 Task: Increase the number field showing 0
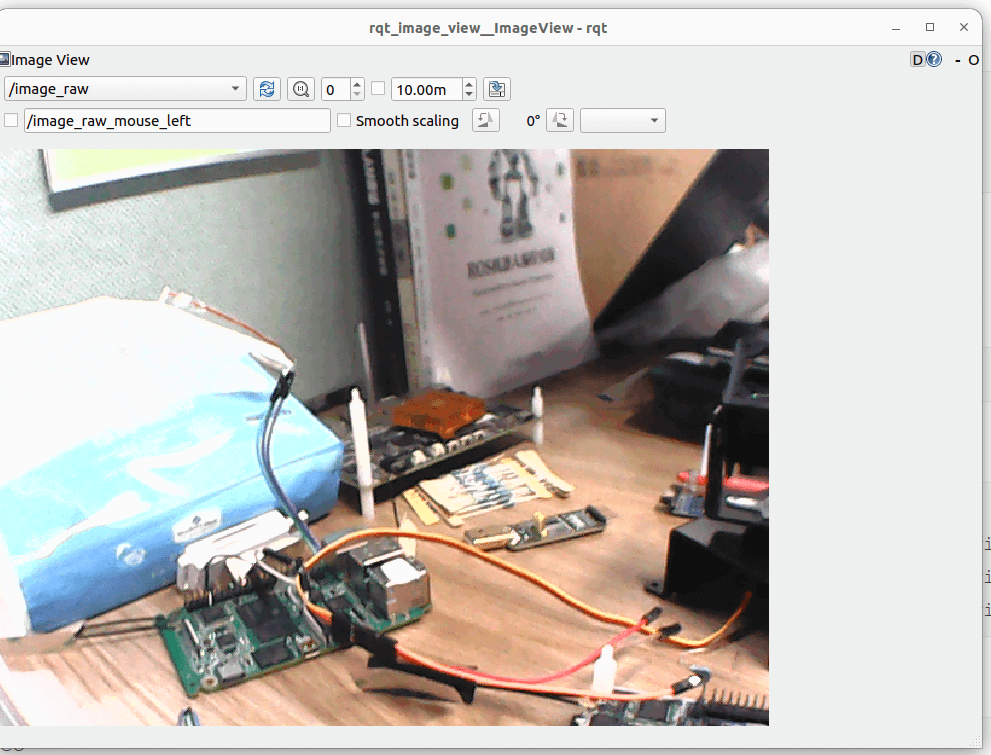click(358, 84)
